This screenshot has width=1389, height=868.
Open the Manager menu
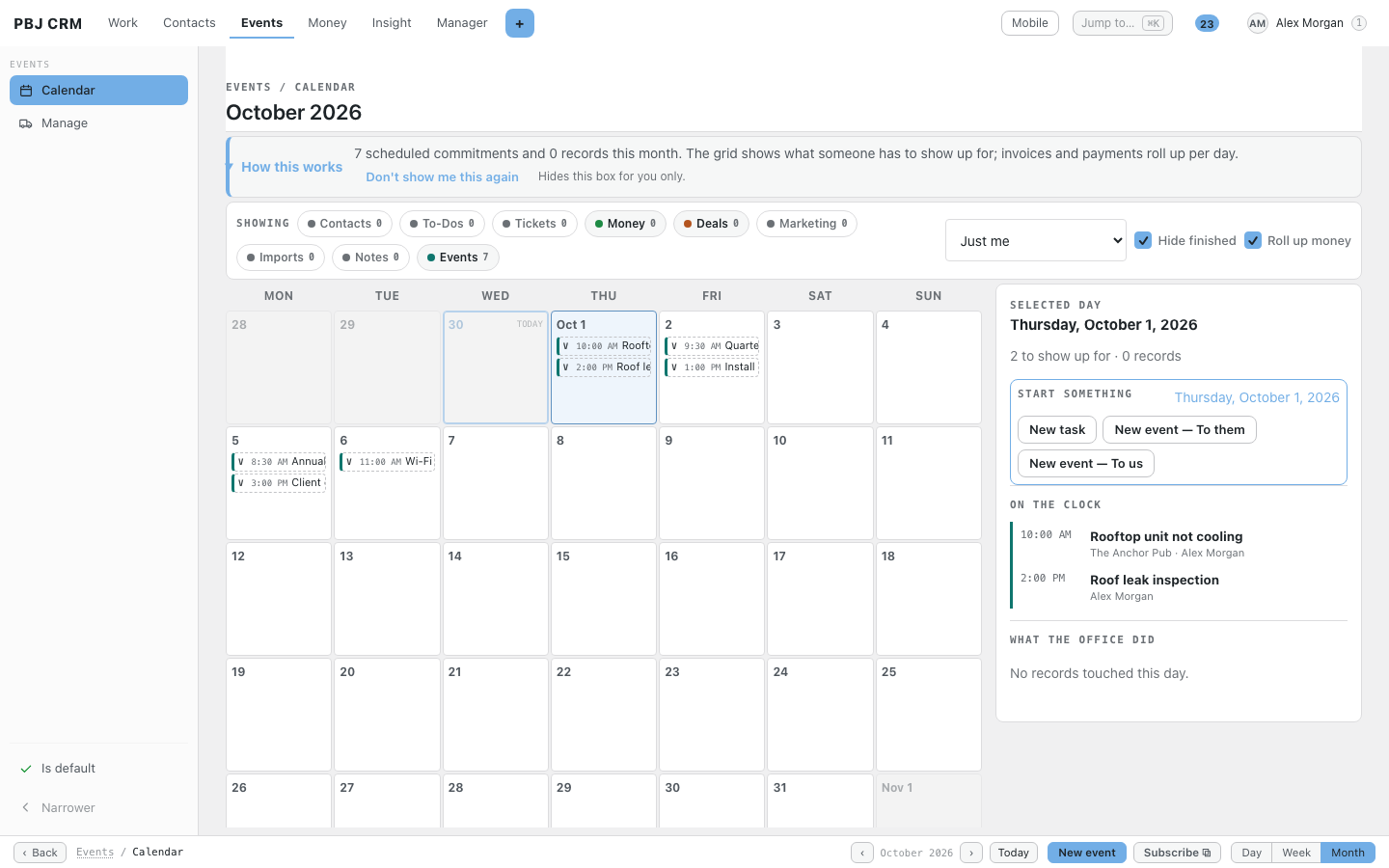point(462,23)
